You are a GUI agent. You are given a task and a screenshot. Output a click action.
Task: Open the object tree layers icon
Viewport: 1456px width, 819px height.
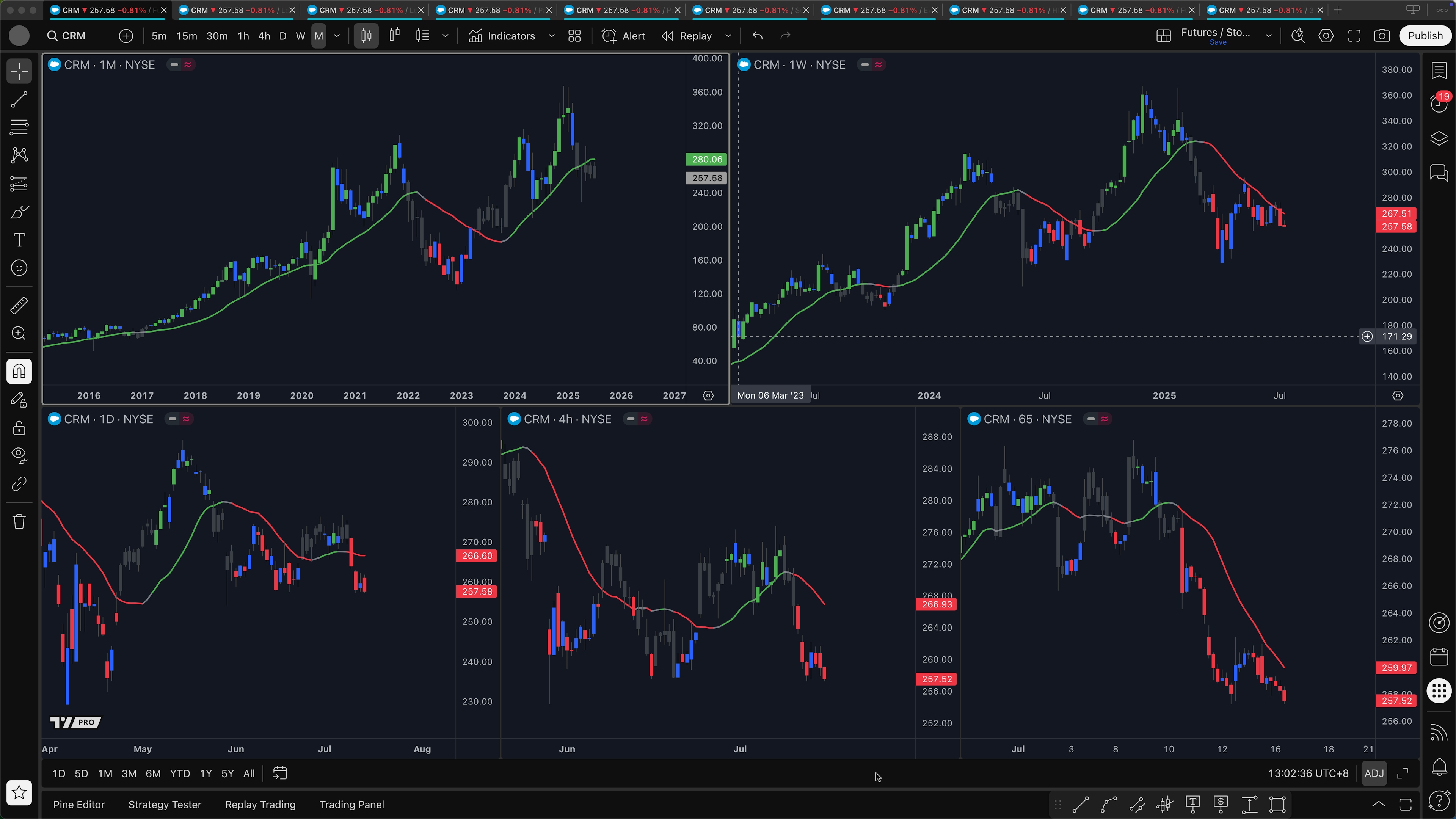[x=1439, y=138]
